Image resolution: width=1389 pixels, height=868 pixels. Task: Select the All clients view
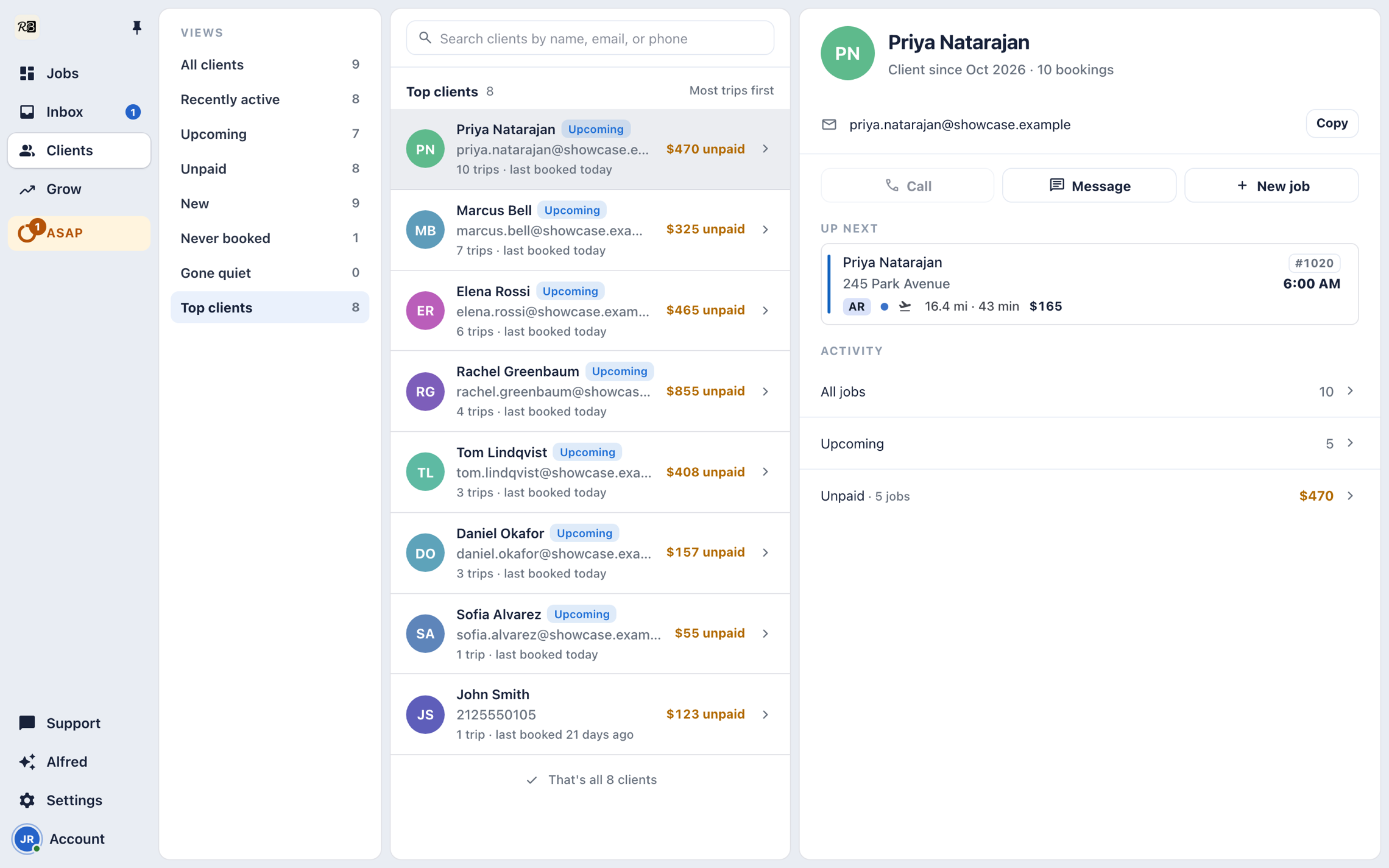(270, 65)
